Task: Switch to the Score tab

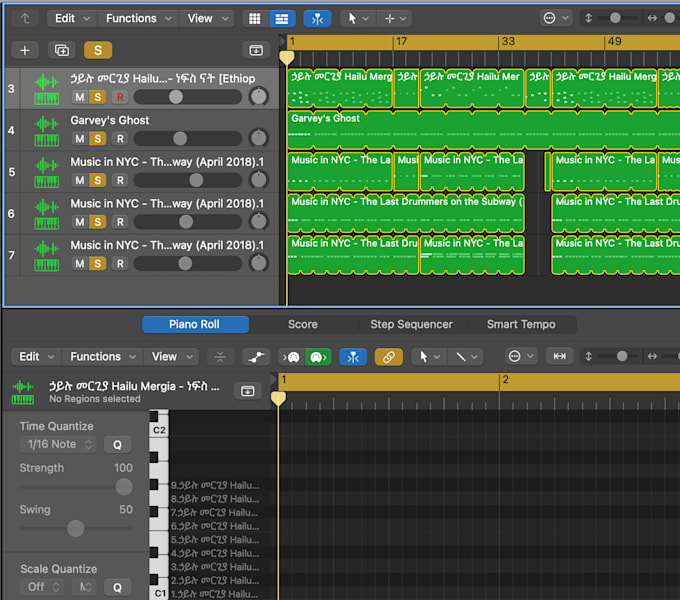Action: [x=303, y=324]
